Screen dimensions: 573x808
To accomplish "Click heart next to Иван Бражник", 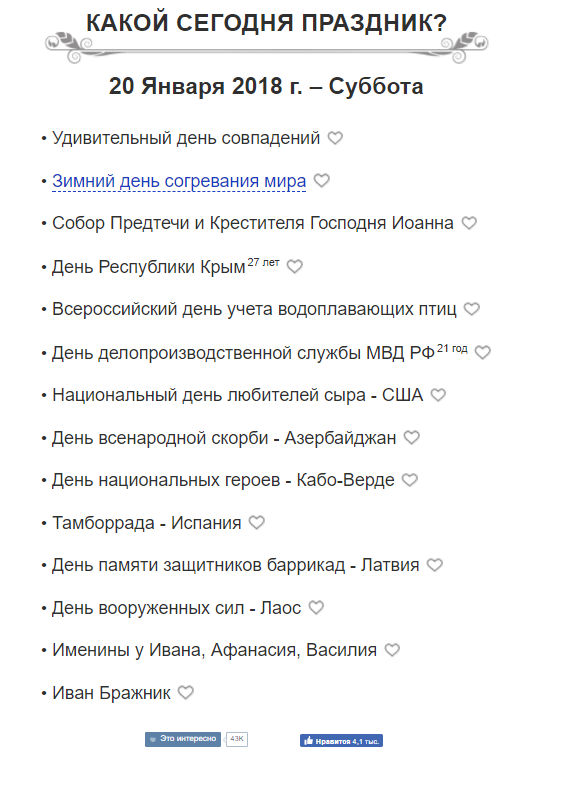I will pyautogui.click(x=186, y=693).
